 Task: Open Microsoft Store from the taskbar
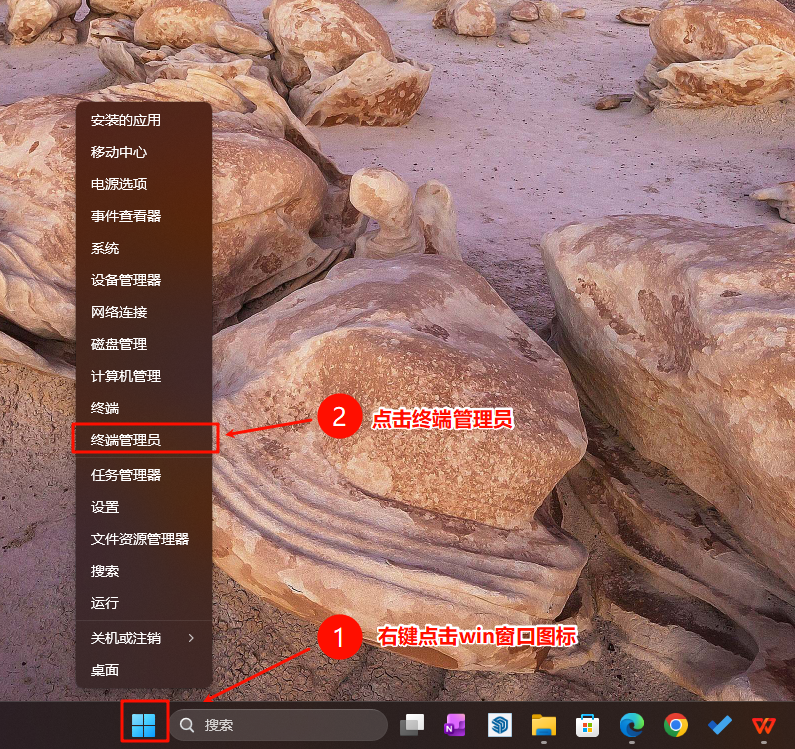pyautogui.click(x=587, y=725)
